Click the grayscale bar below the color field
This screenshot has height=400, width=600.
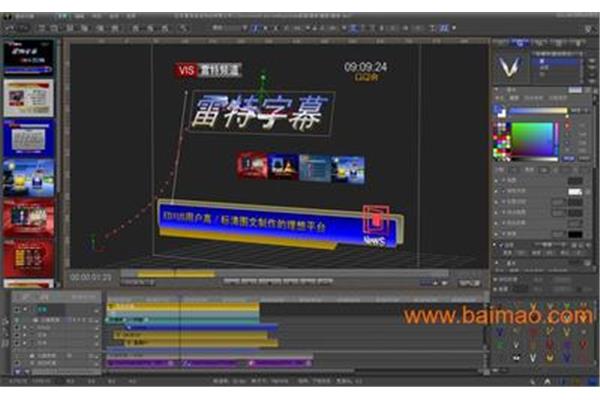(535, 159)
